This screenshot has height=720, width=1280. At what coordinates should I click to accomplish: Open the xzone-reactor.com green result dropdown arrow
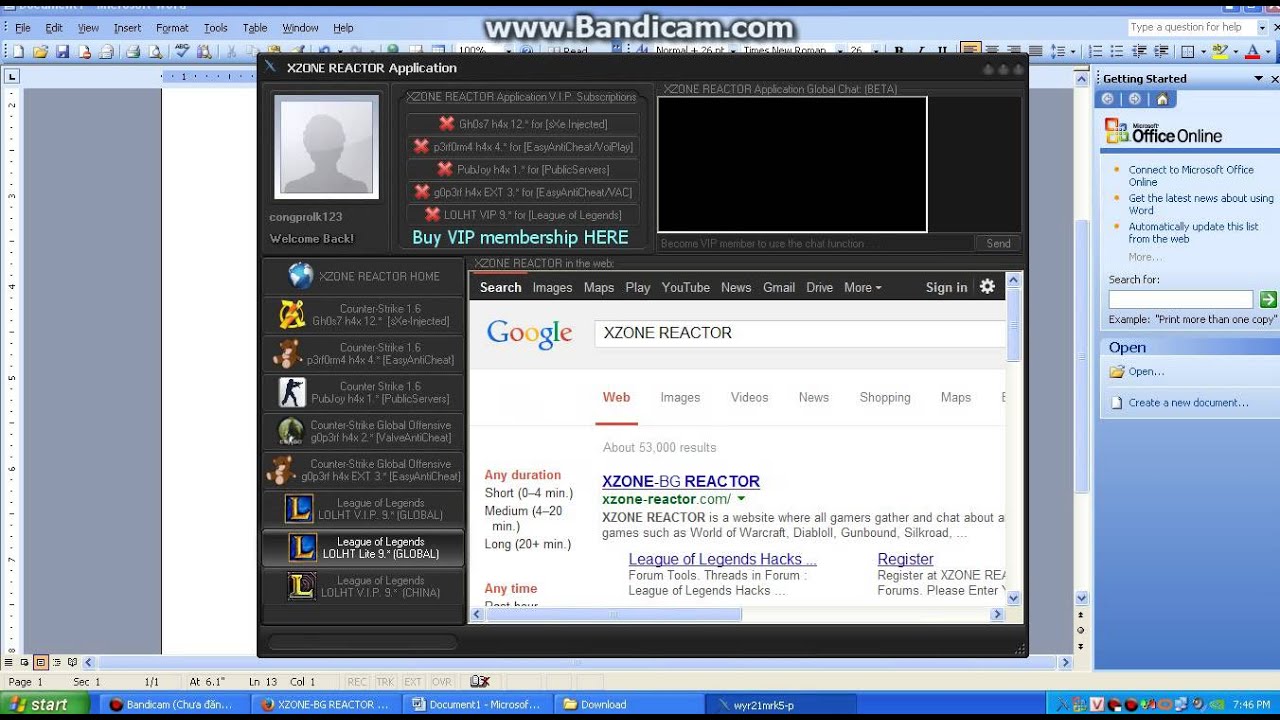tap(742, 499)
